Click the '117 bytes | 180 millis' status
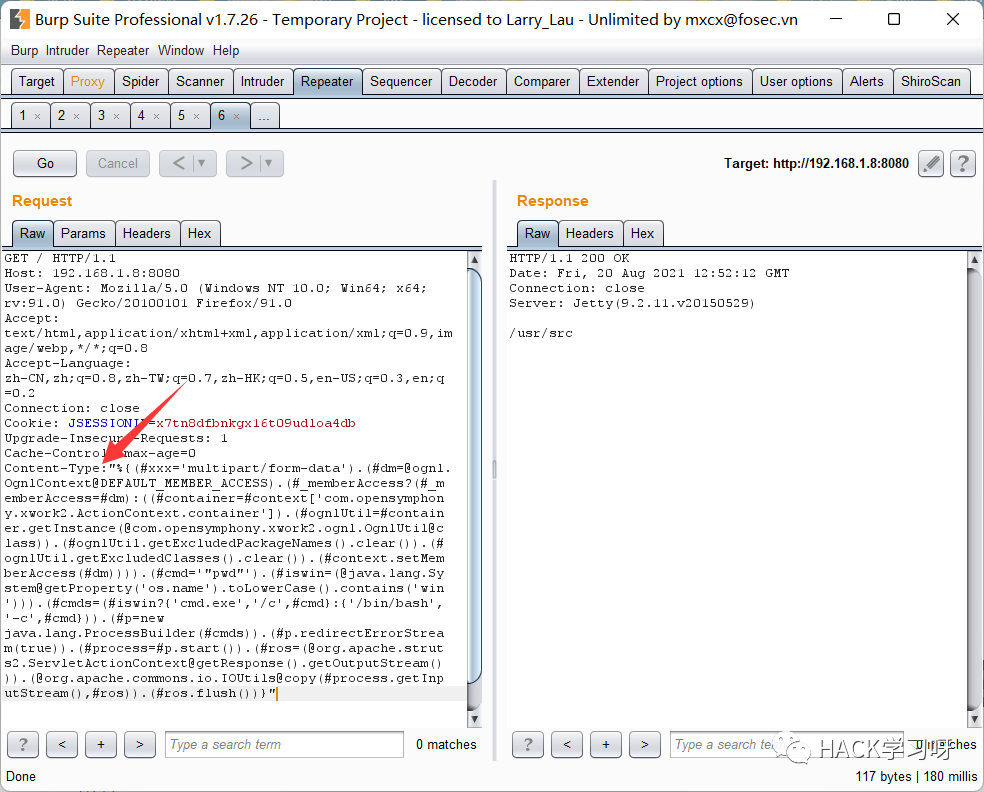This screenshot has height=792, width=984. pos(916,776)
